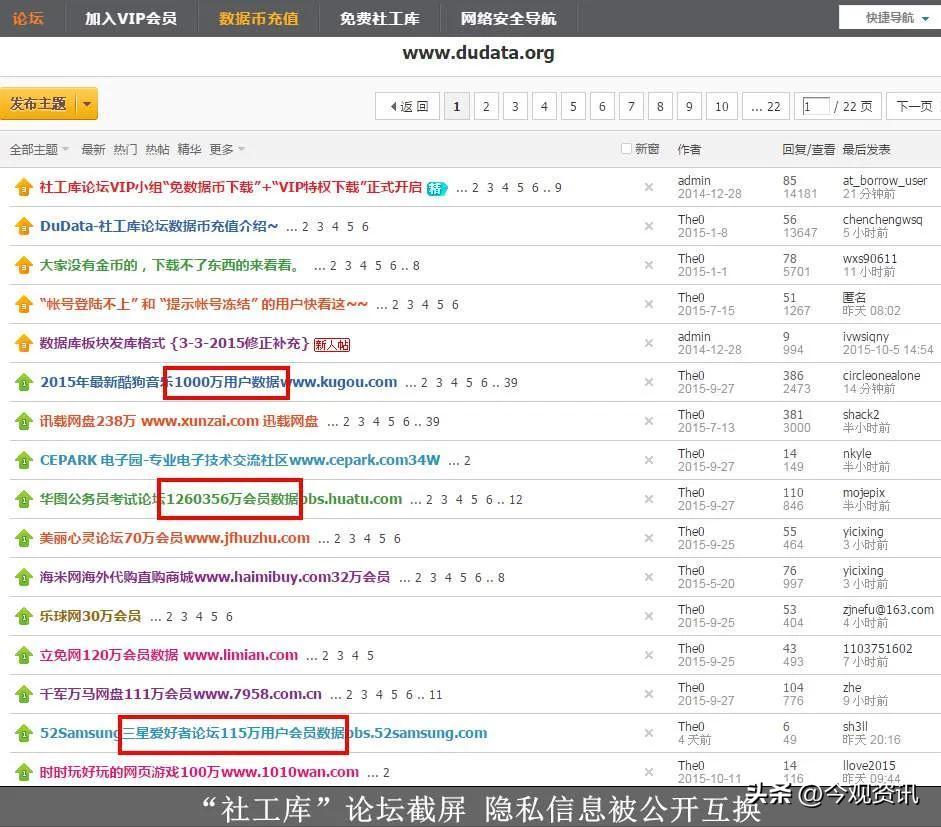
Task: Expand the 全部主题 filter dropdown
Action: pyautogui.click(x=39, y=149)
